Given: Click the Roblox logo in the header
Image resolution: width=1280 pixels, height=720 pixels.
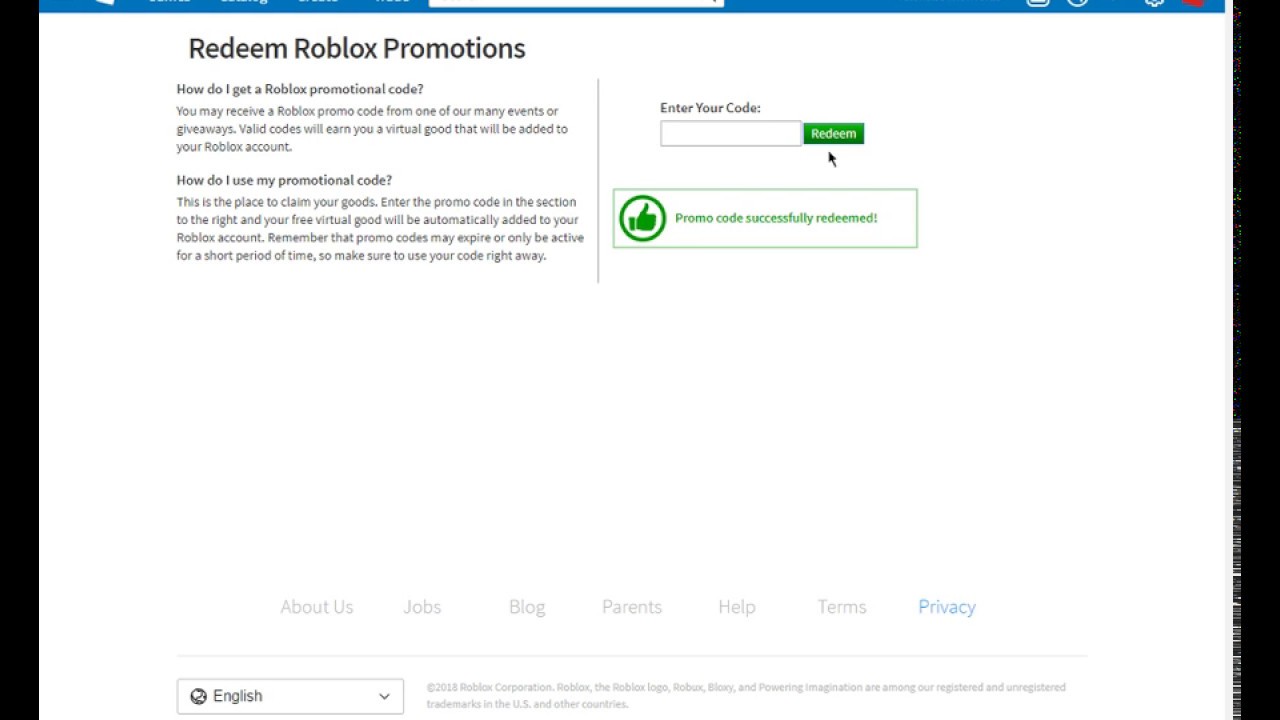Looking at the screenshot, I should click(x=104, y=2).
